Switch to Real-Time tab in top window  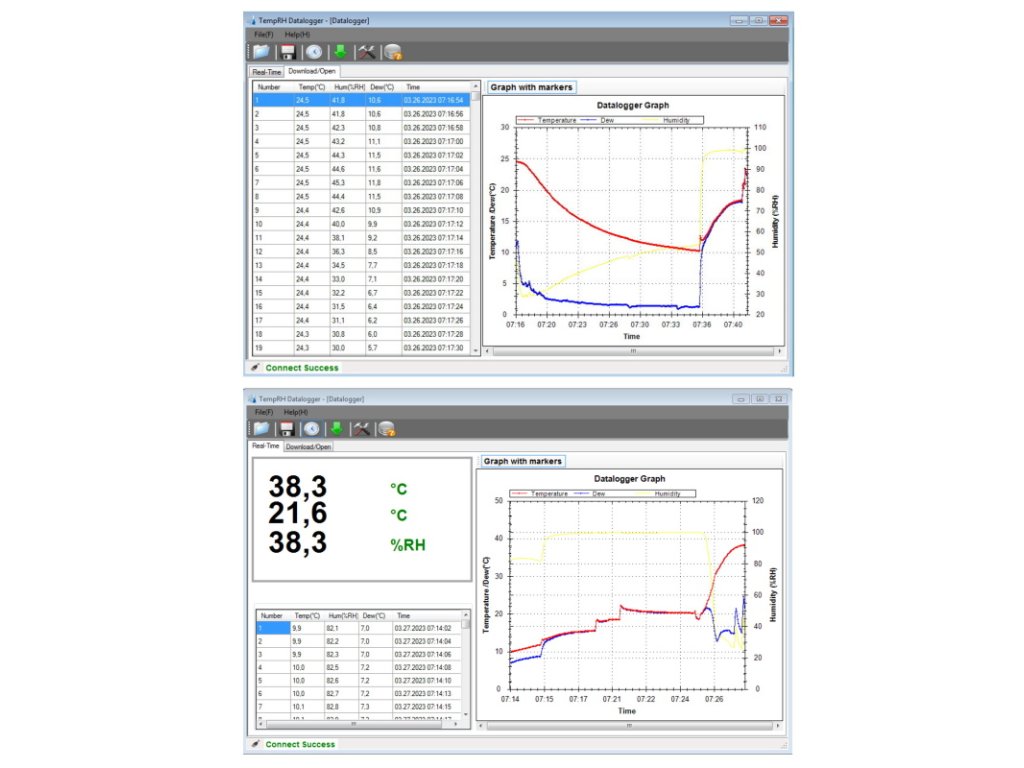tap(266, 72)
